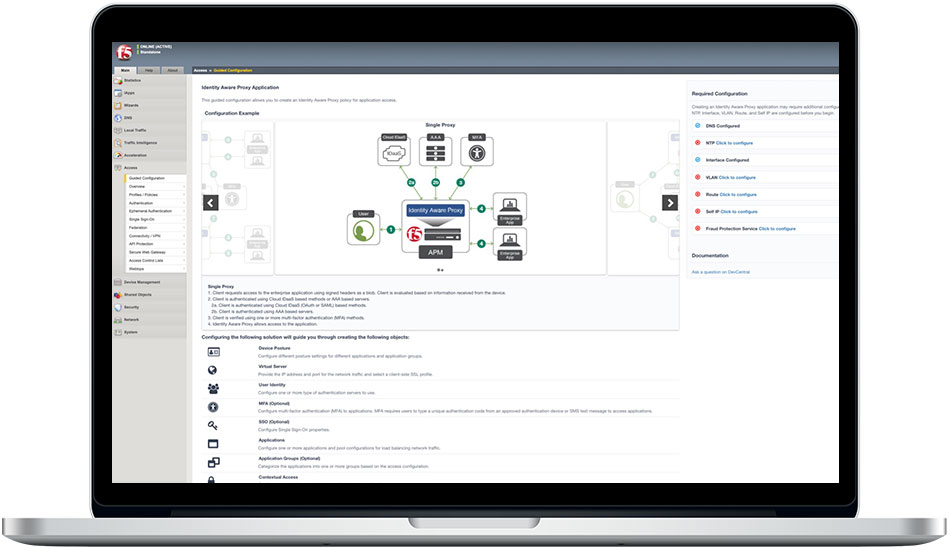Click the 'User Identity' heading

click(x=271, y=385)
